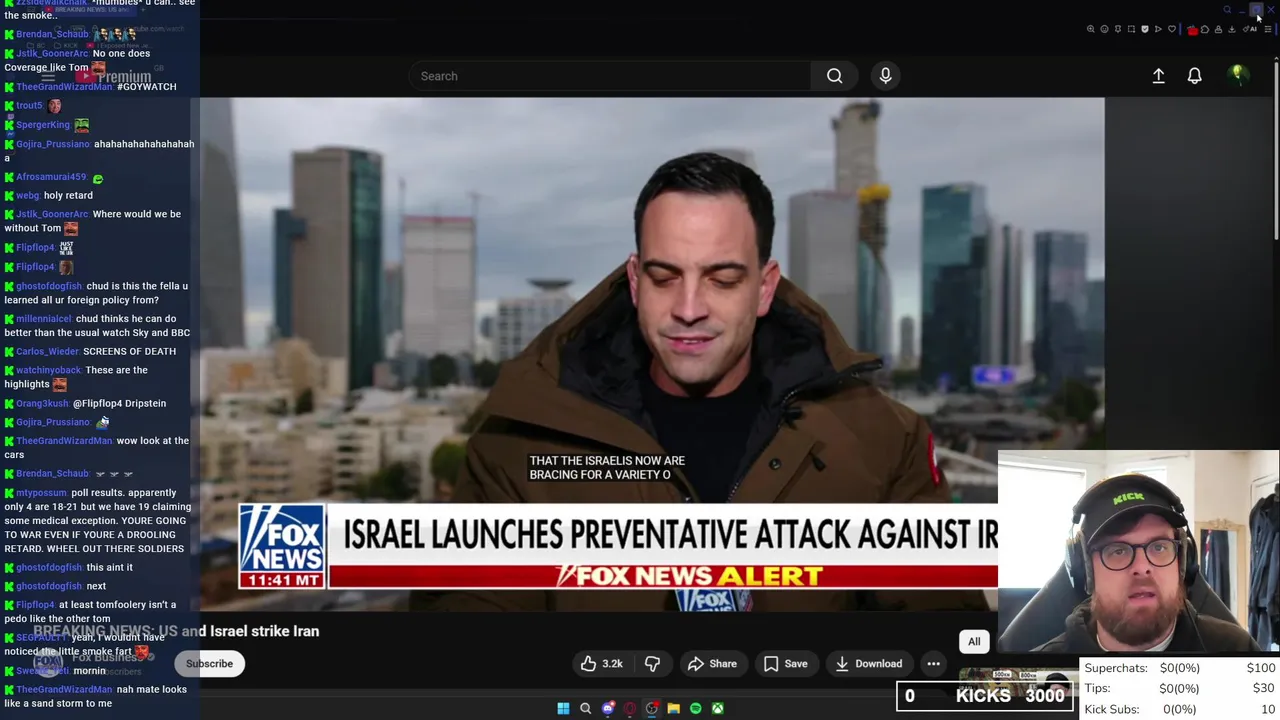
Task: Click chat username watchinyoback
Action: click(x=49, y=370)
